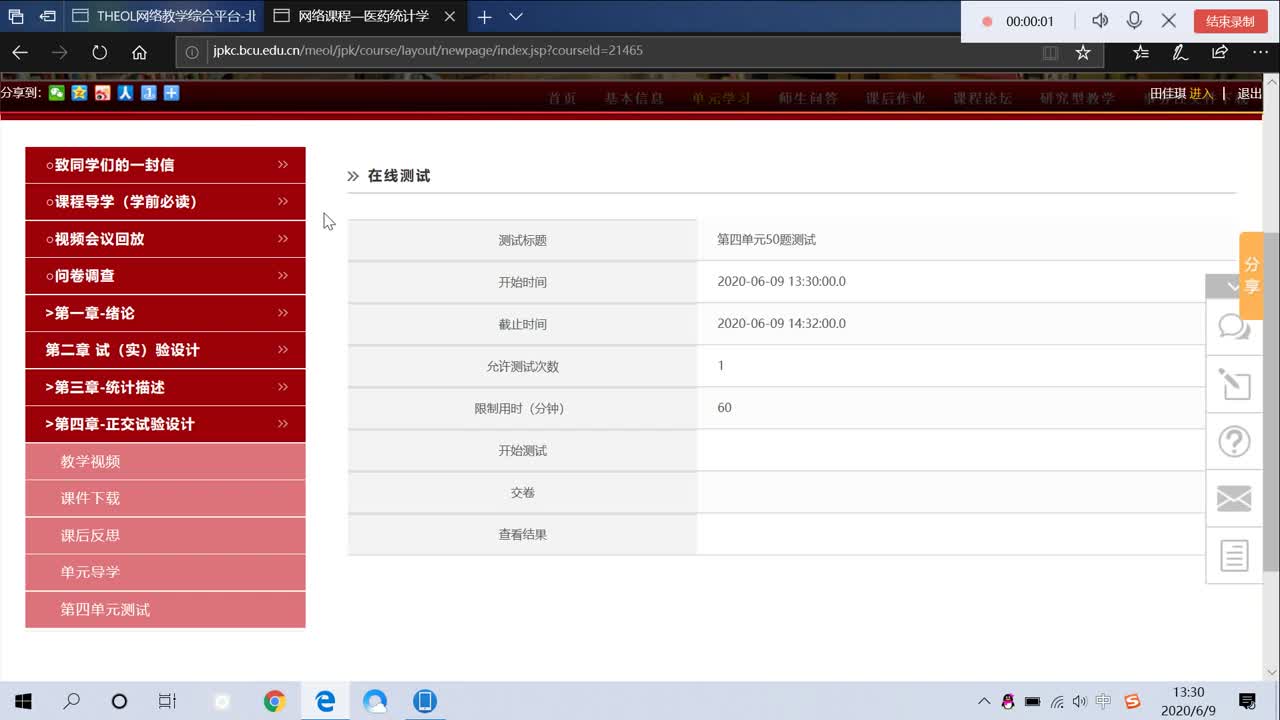
Task: Open chat bubble icon in side toolbar
Action: click(x=1234, y=326)
